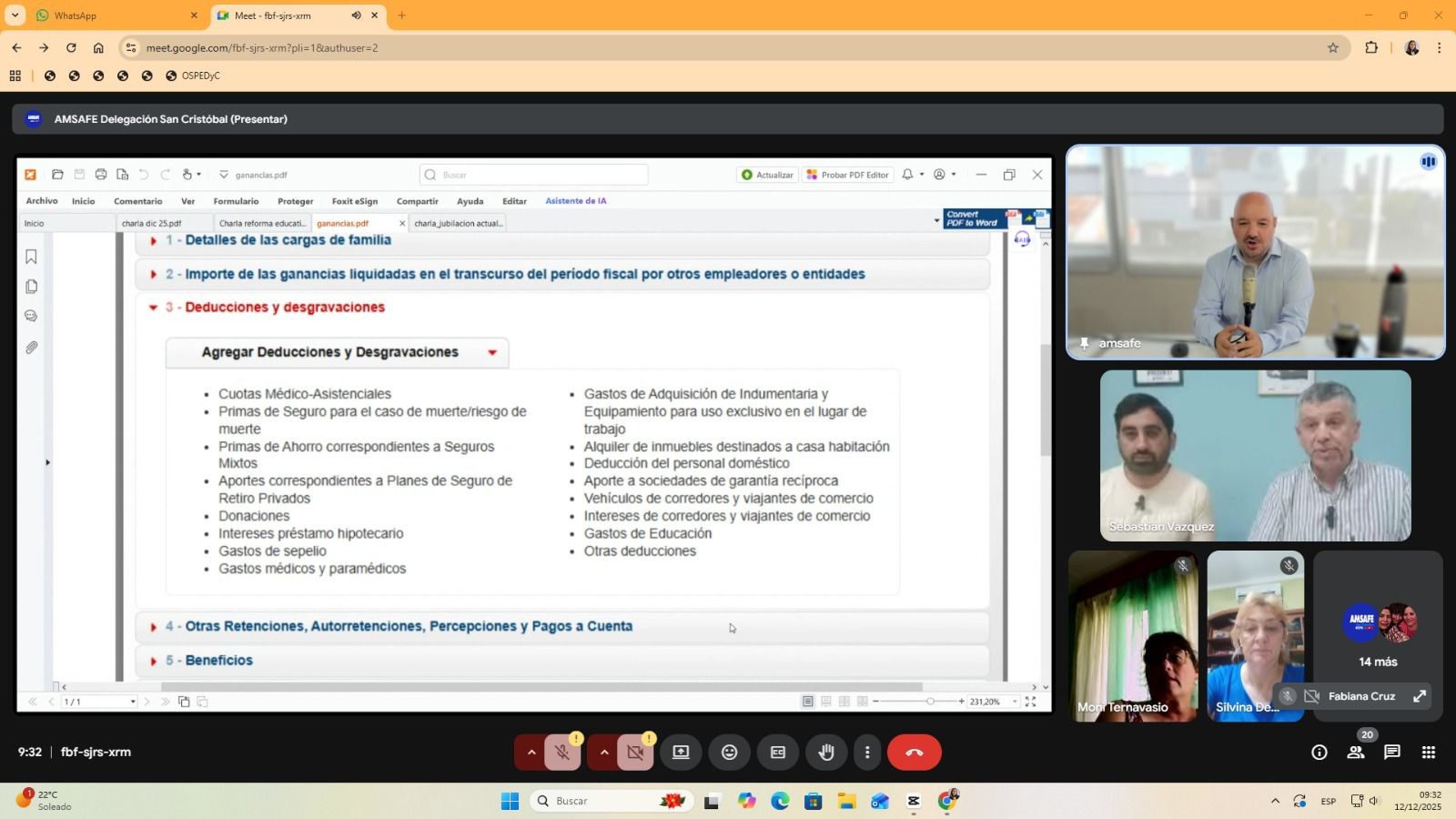The width and height of the screenshot is (1456, 819).
Task: Open the Agregar Deducciones y Desgravaciones dropdown
Action: (491, 352)
